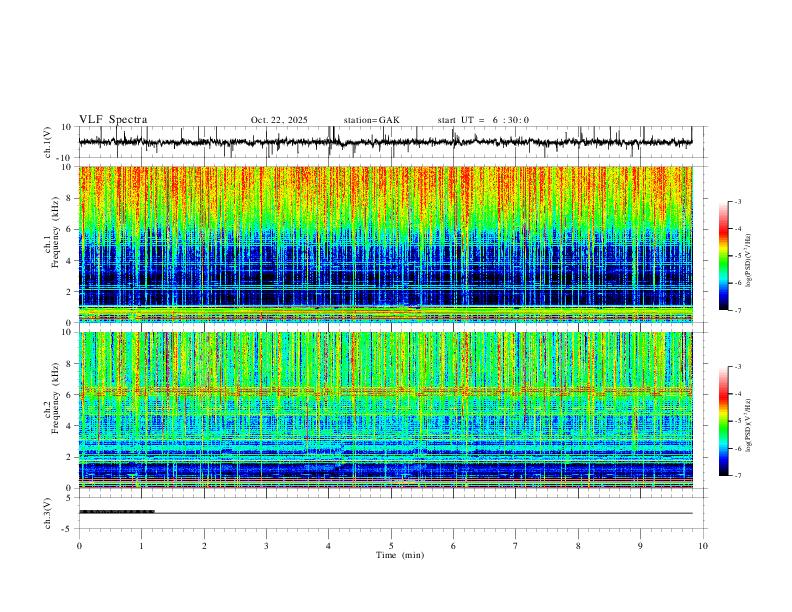Viewport: 792px width, 612px height.
Task: Click the ch.2 spectrogram color bar
Action: click(x=724, y=421)
